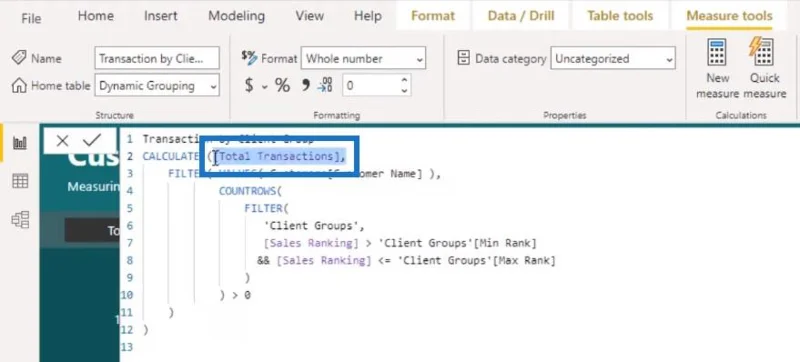Apply percentage format icon
Viewport: 800px width, 362px height.
(283, 86)
